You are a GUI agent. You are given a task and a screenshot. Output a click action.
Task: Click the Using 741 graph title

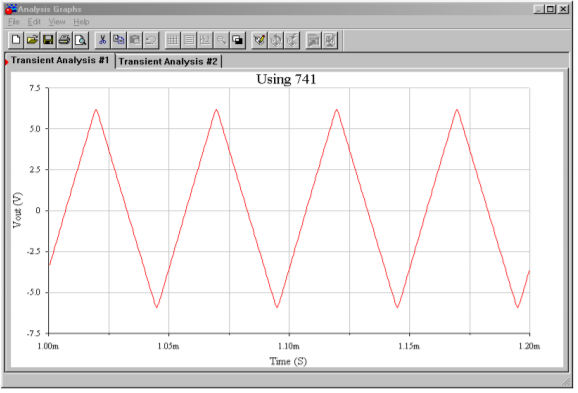click(x=286, y=79)
